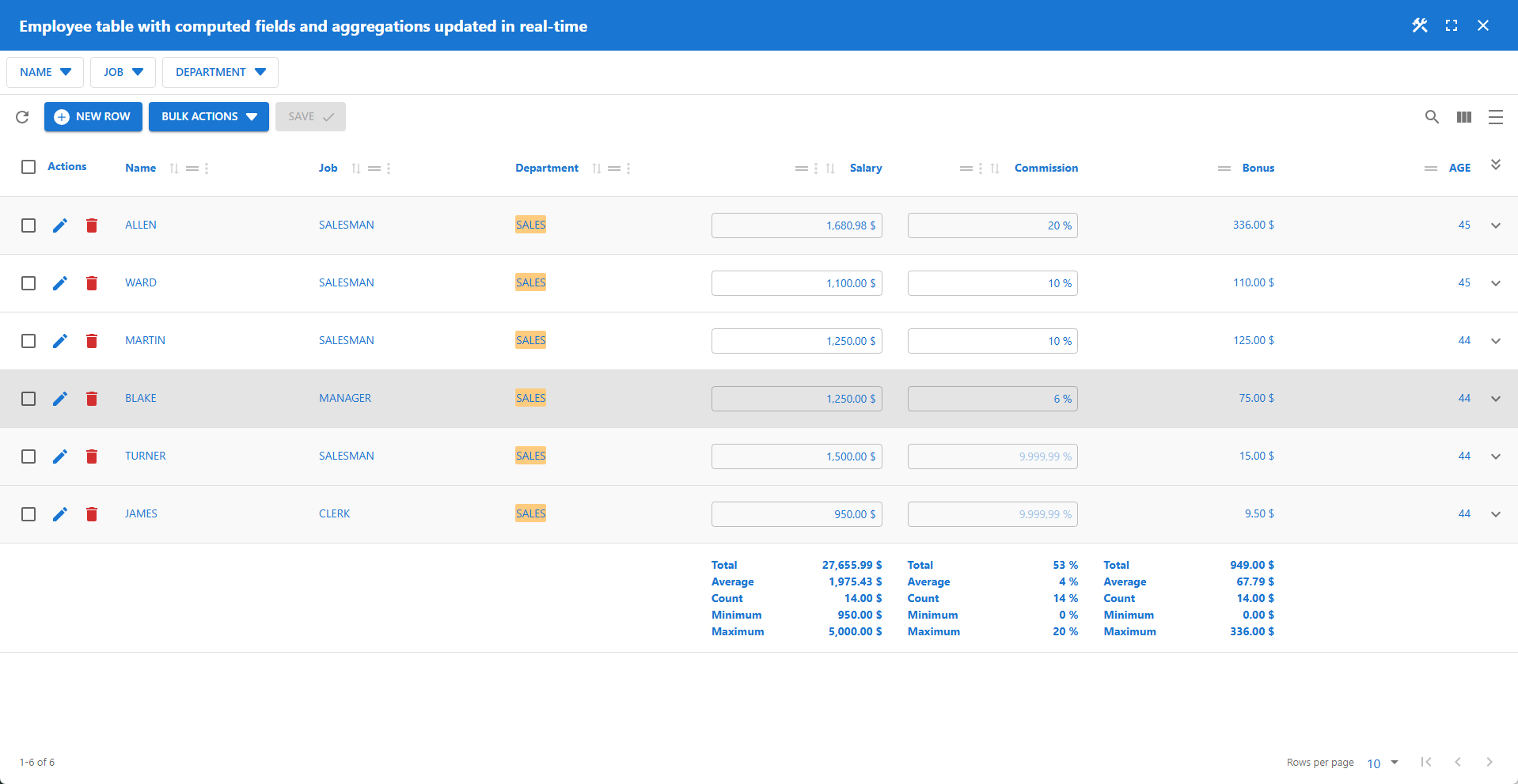This screenshot has width=1518, height=784.
Task: Toggle fullscreen mode in the header
Action: click(x=1452, y=25)
